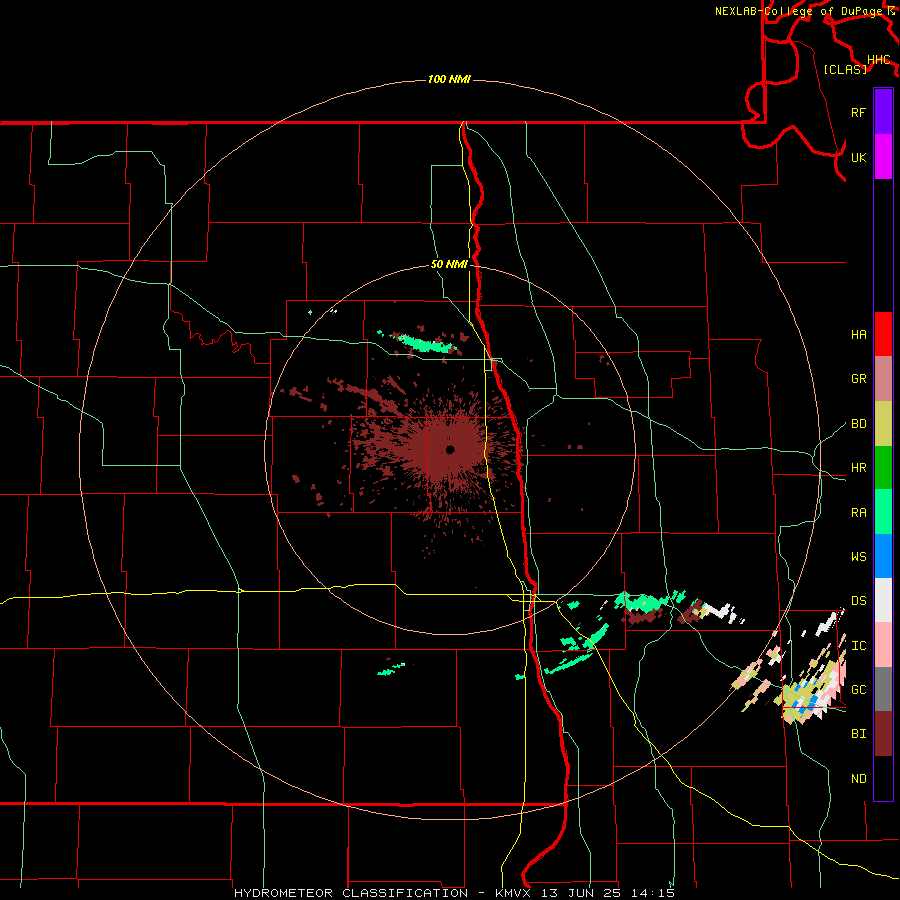The width and height of the screenshot is (900, 900).
Task: Click the IC pink legend swatch
Action: pos(883,645)
